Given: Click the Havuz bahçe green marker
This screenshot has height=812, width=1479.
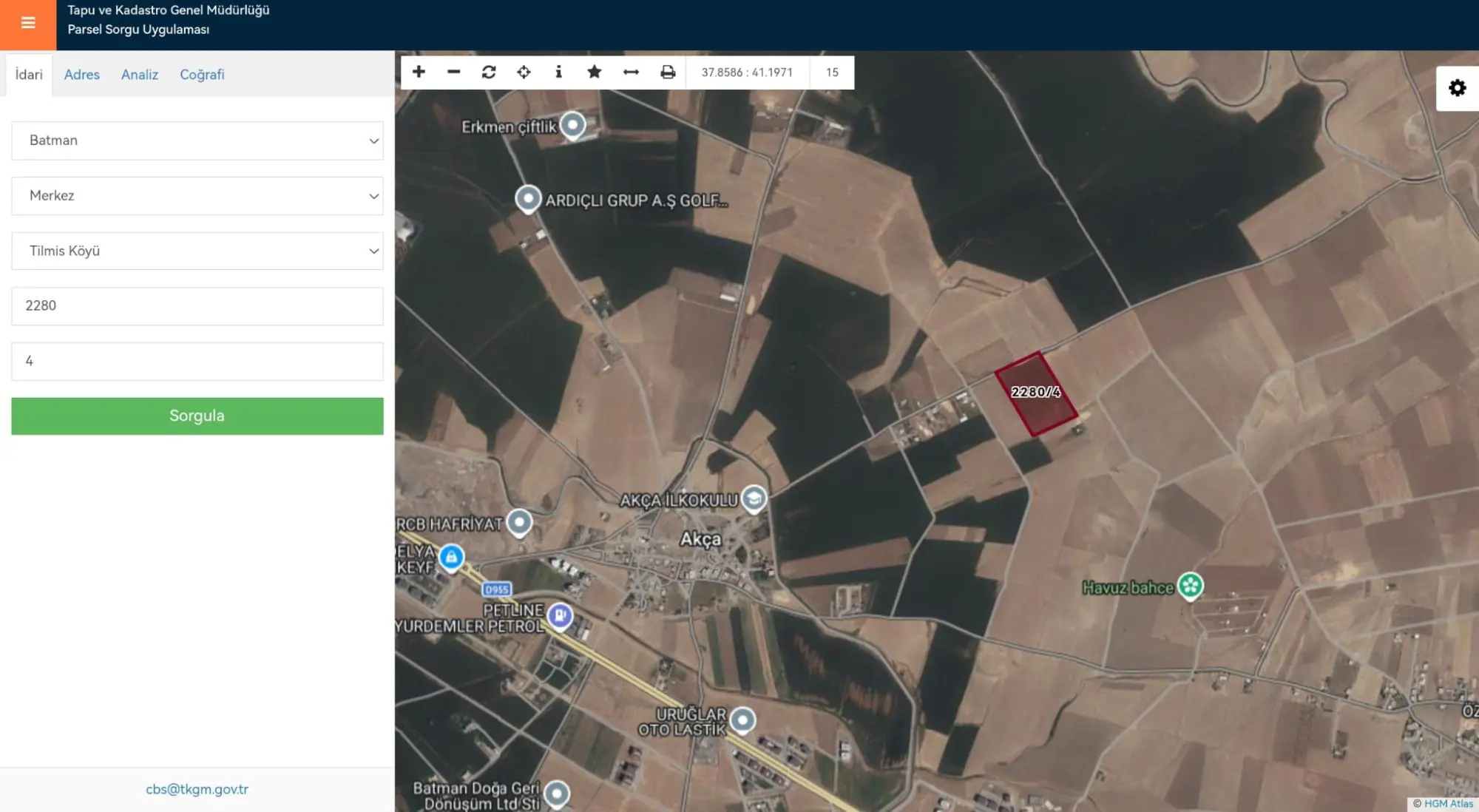Looking at the screenshot, I should (1190, 586).
